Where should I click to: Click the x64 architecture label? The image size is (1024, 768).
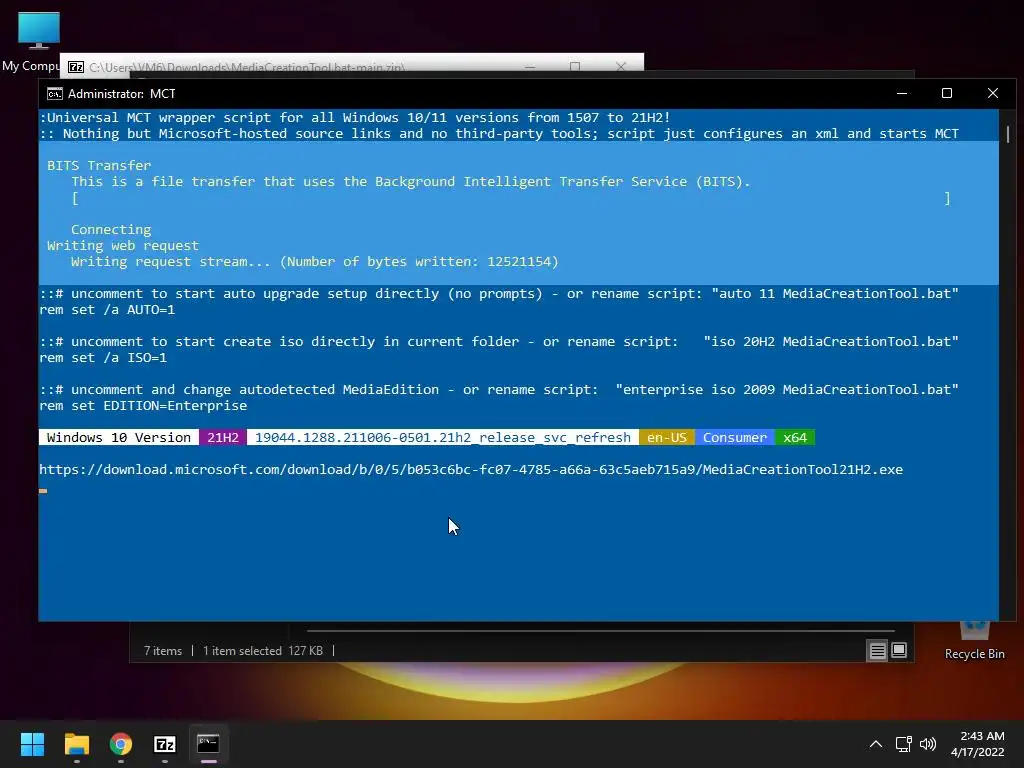[x=795, y=438]
